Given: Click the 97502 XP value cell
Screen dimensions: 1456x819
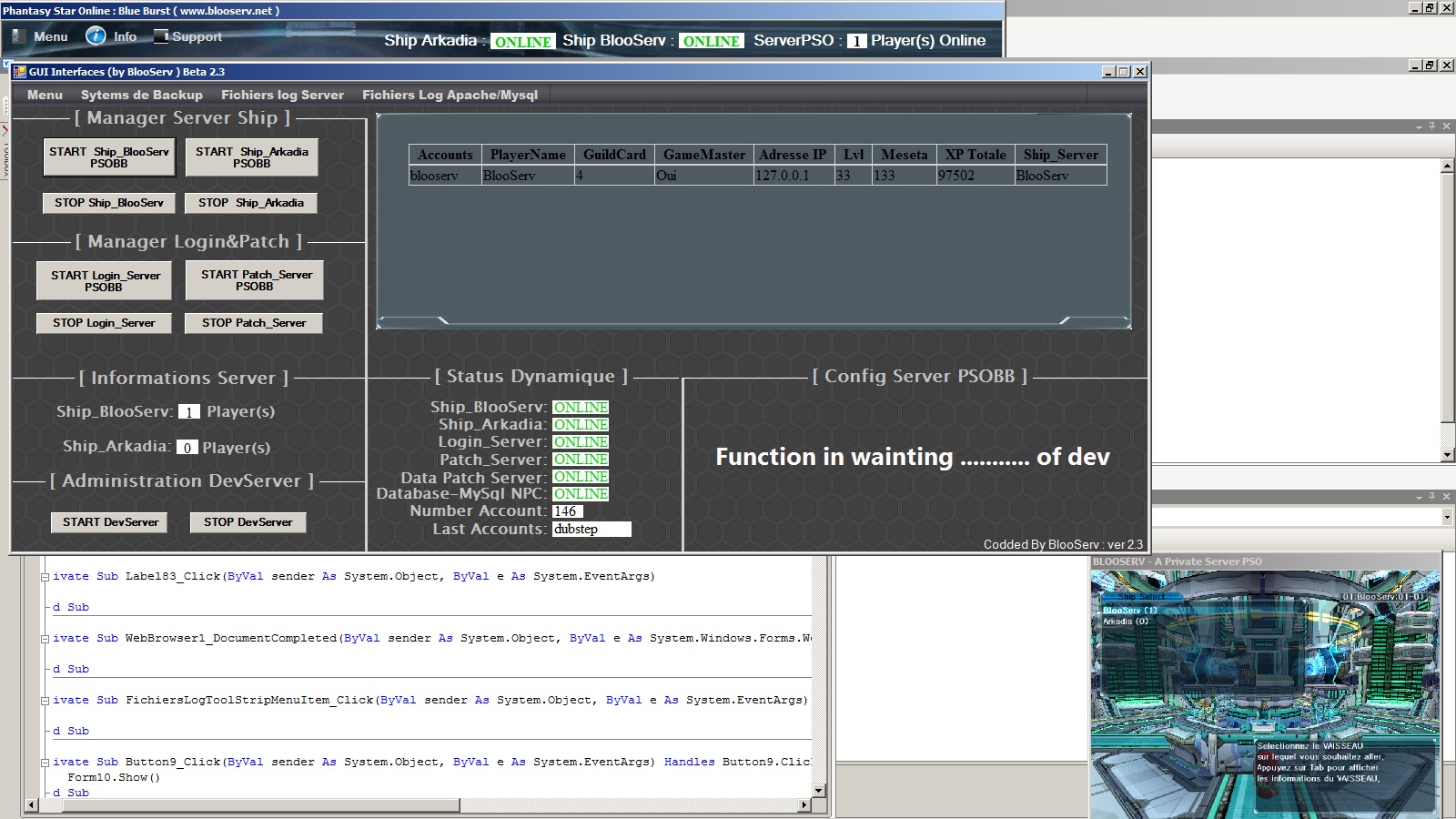Looking at the screenshot, I should click(x=976, y=176).
